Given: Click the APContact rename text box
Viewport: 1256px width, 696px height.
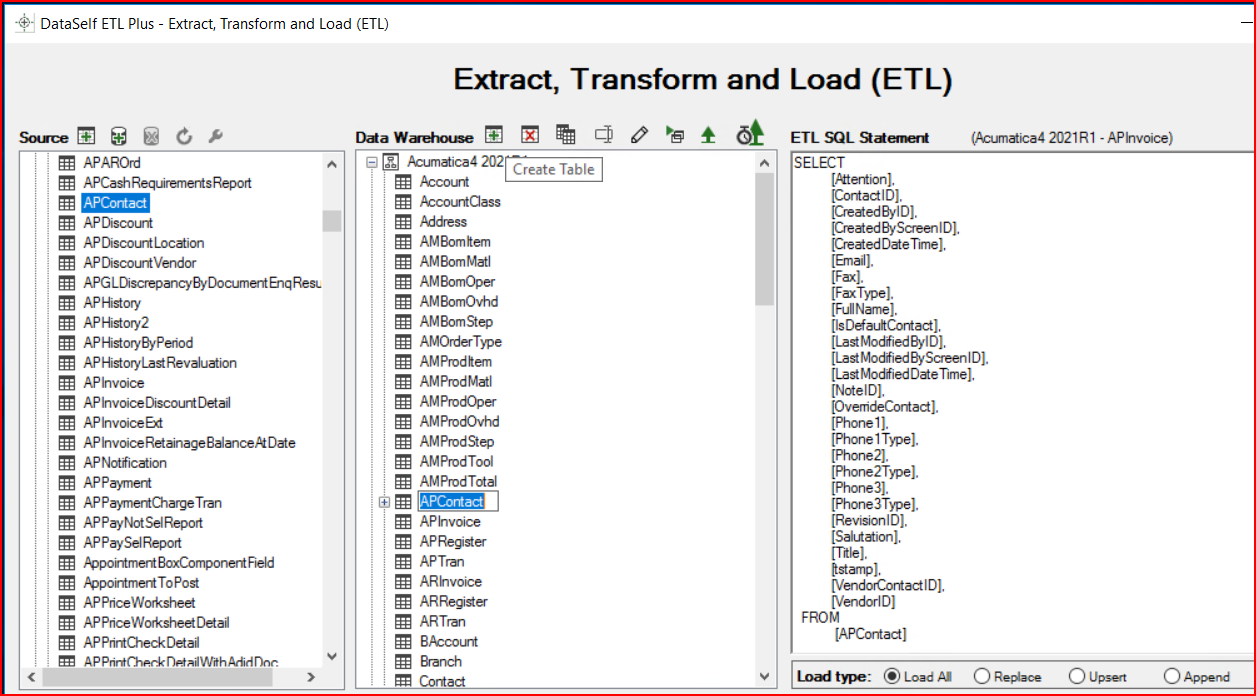Looking at the screenshot, I should click(457, 501).
